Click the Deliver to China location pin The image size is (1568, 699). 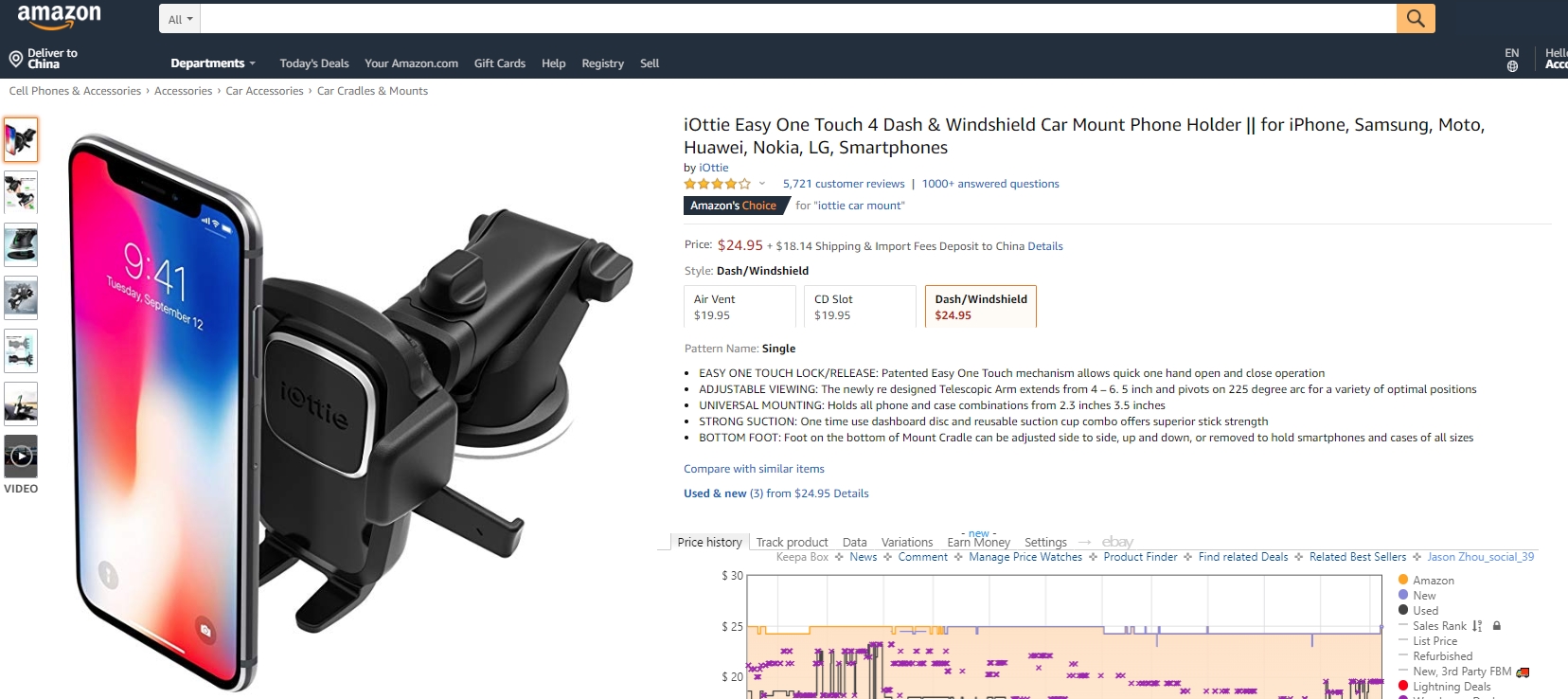pyautogui.click(x=16, y=59)
